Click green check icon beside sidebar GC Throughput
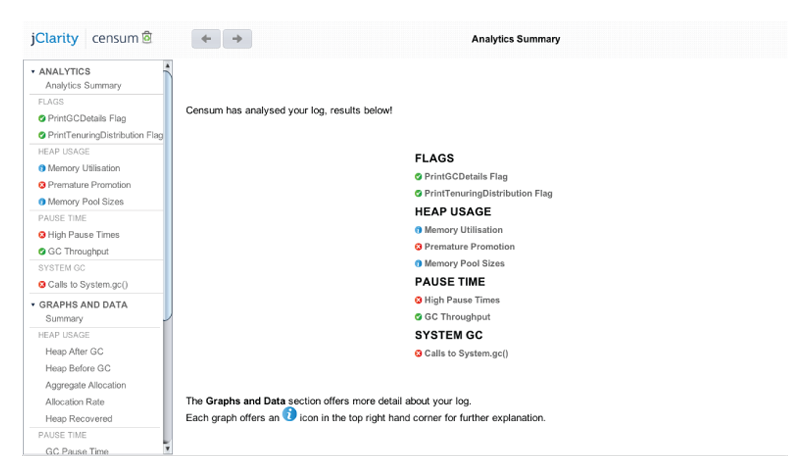This screenshot has height=461, width=810. pyautogui.click(x=42, y=251)
